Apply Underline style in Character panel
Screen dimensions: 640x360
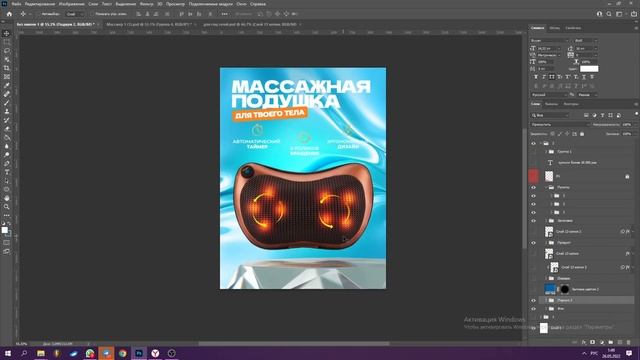pos(584,77)
